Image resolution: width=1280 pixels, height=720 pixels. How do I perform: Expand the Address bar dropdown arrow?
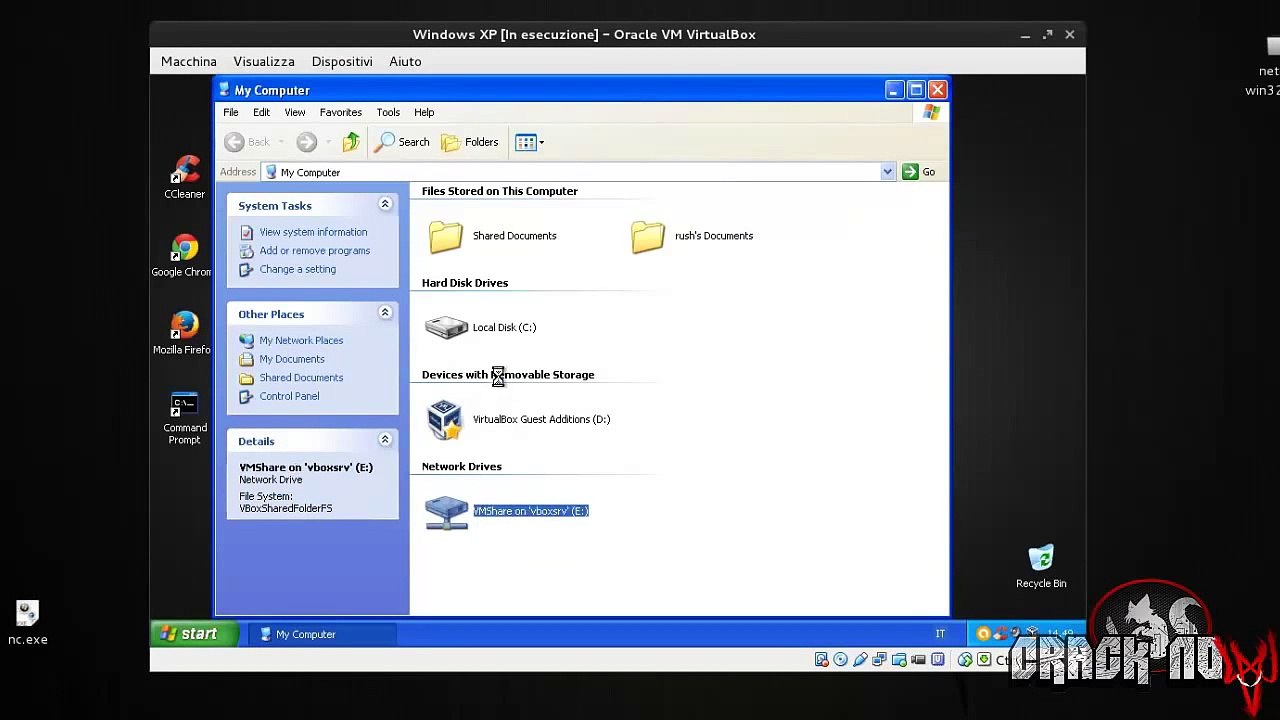click(887, 172)
